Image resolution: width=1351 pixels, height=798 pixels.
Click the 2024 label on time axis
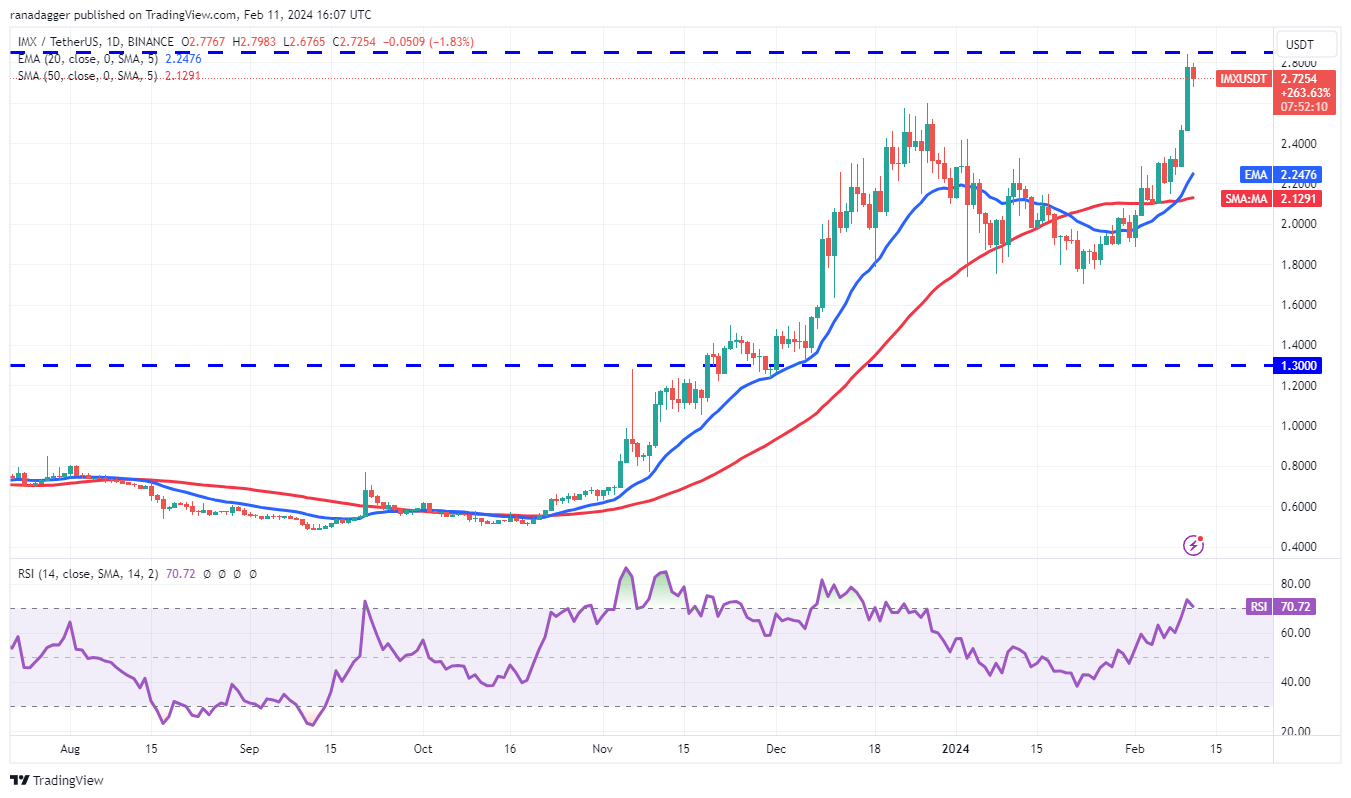click(957, 748)
